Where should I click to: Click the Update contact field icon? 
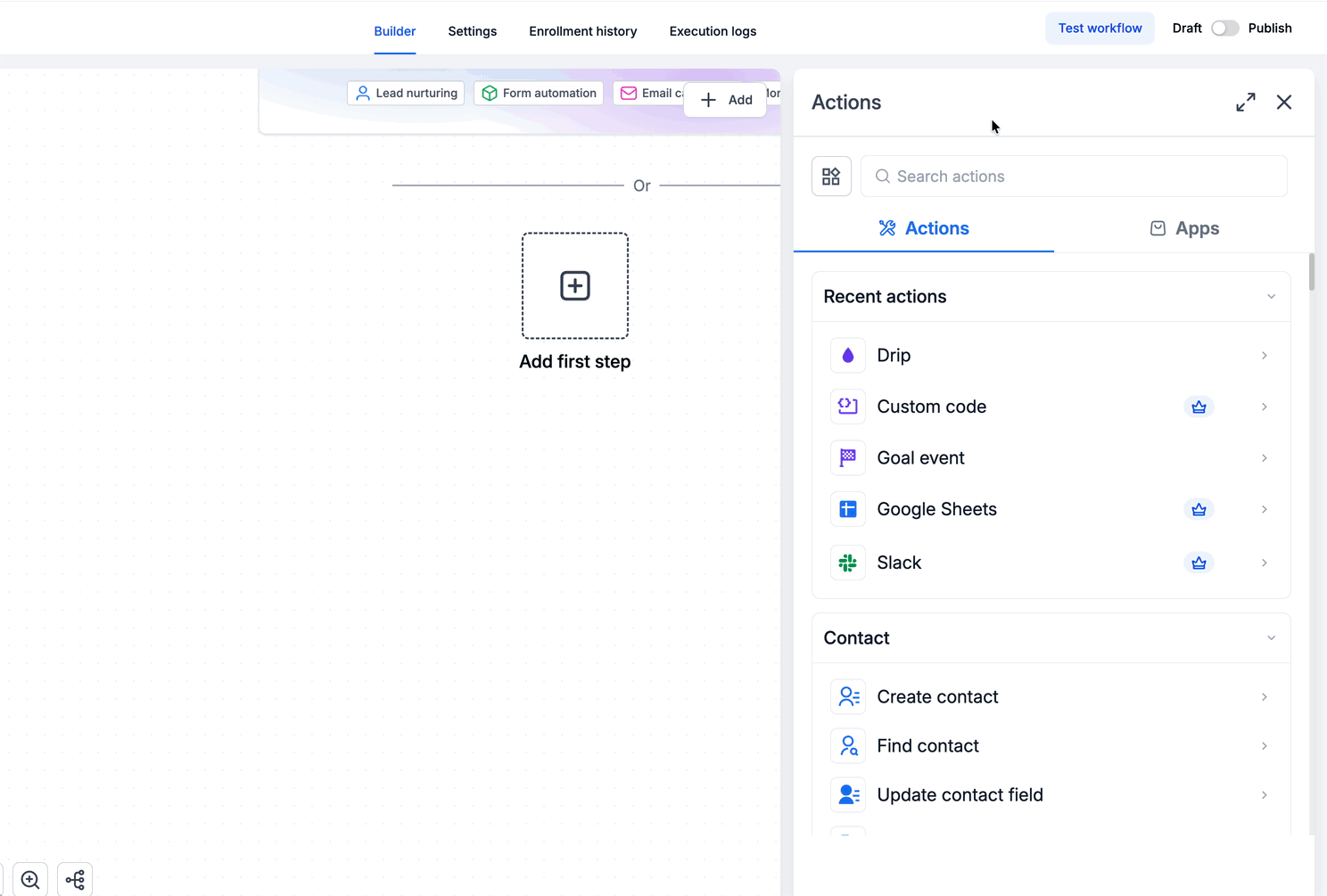[x=848, y=794]
